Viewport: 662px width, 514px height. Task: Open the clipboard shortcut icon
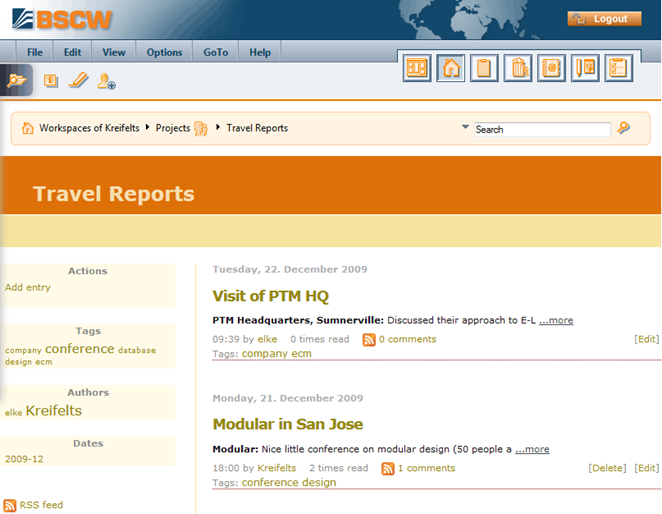click(x=484, y=68)
